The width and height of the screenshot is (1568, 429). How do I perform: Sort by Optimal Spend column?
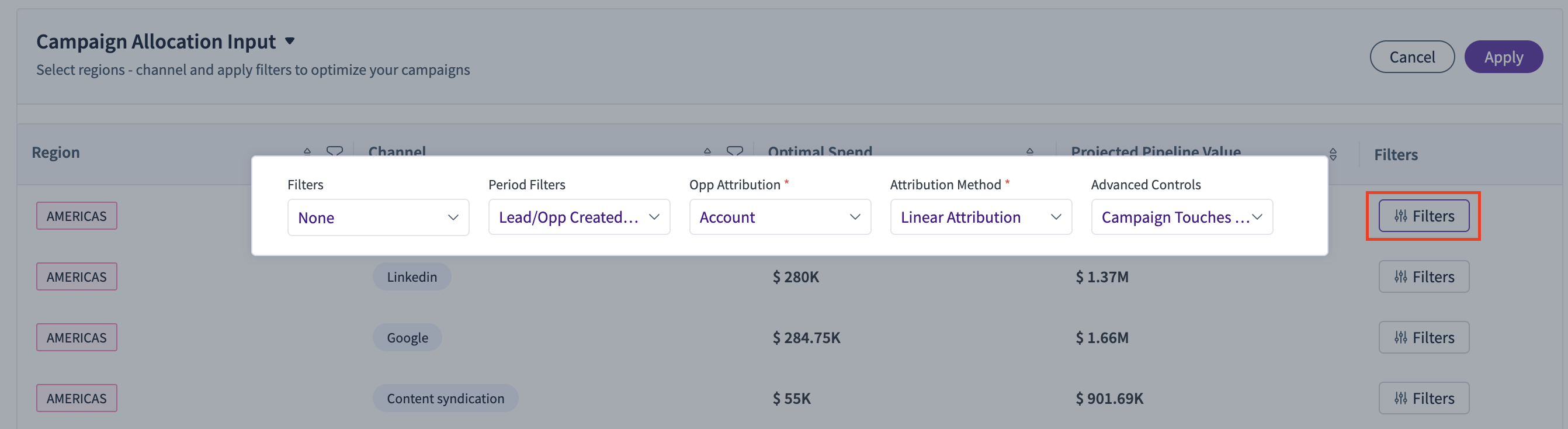pos(1030,151)
